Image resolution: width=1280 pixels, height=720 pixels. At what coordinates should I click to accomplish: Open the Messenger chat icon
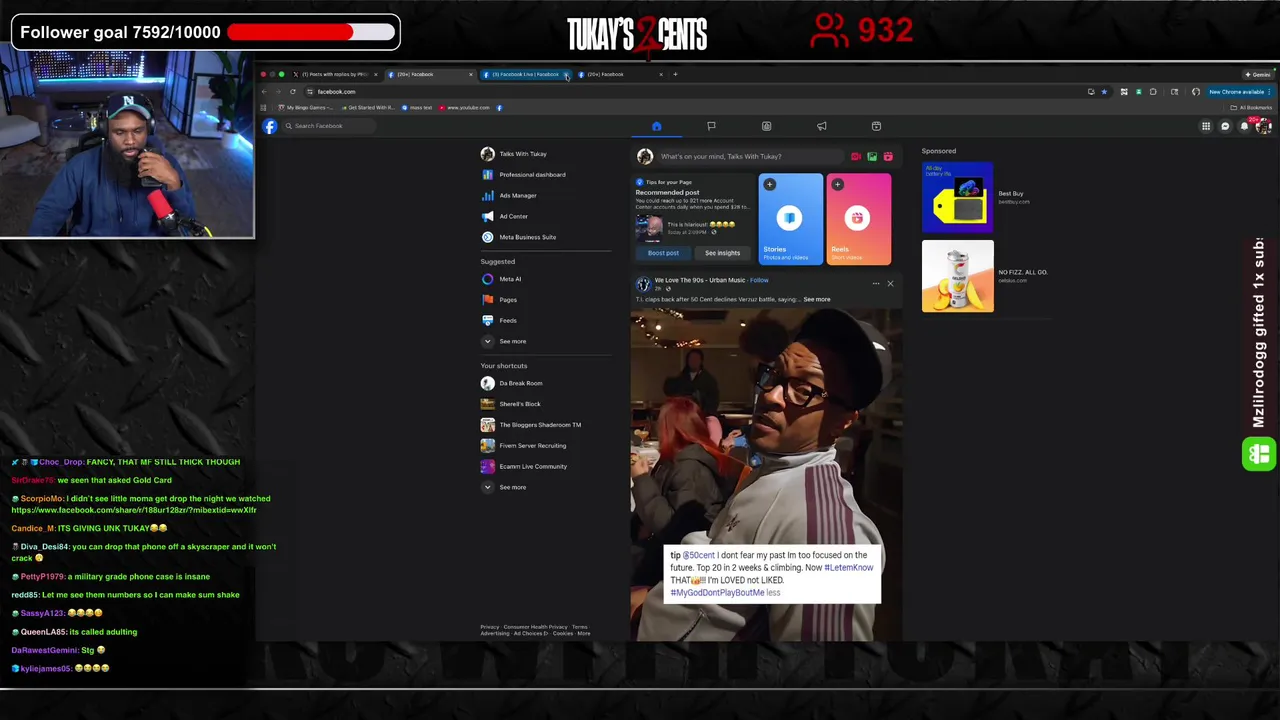[x=1225, y=126]
